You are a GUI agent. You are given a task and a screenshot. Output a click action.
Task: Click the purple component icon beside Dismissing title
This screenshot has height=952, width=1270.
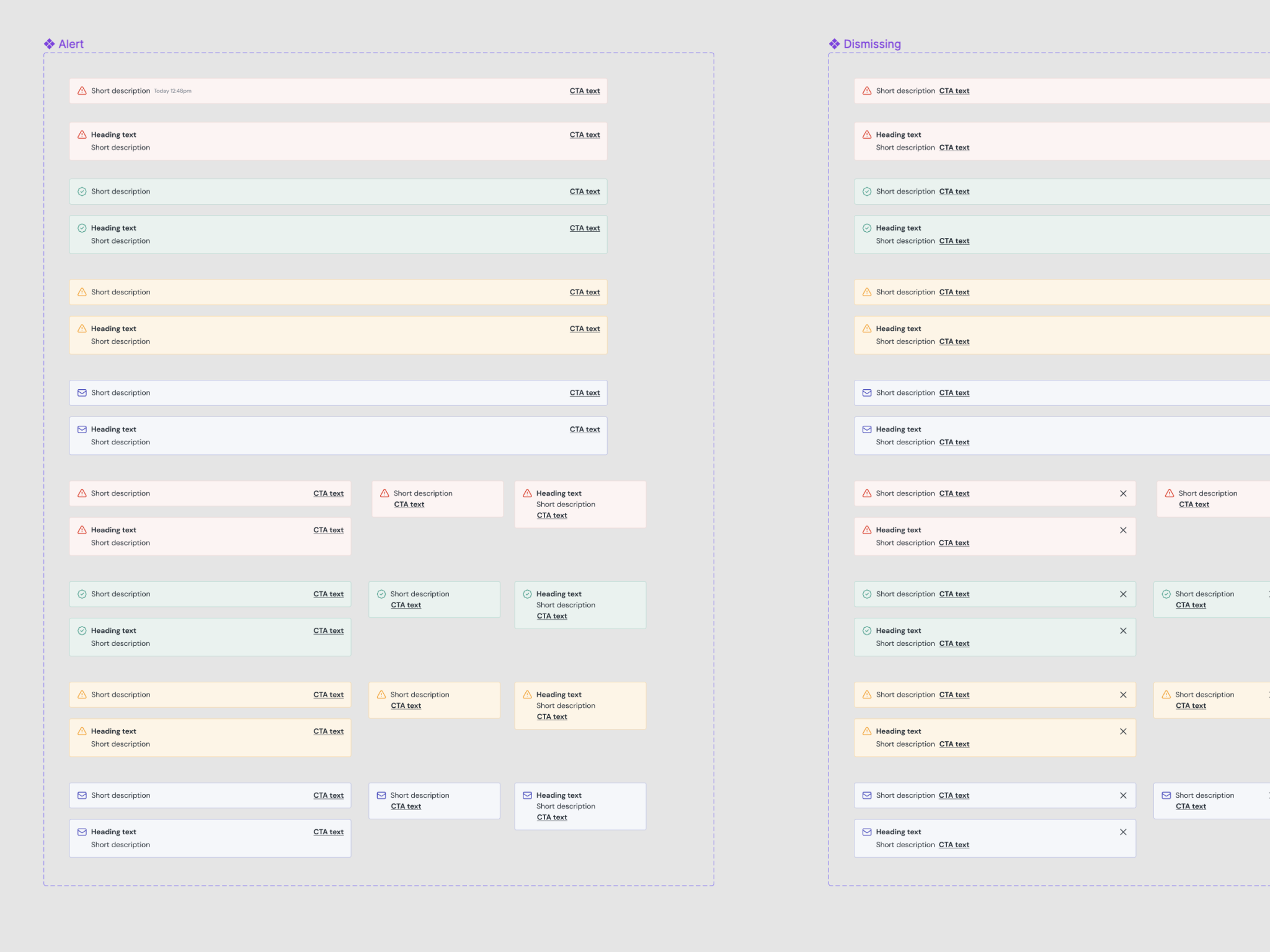835,44
